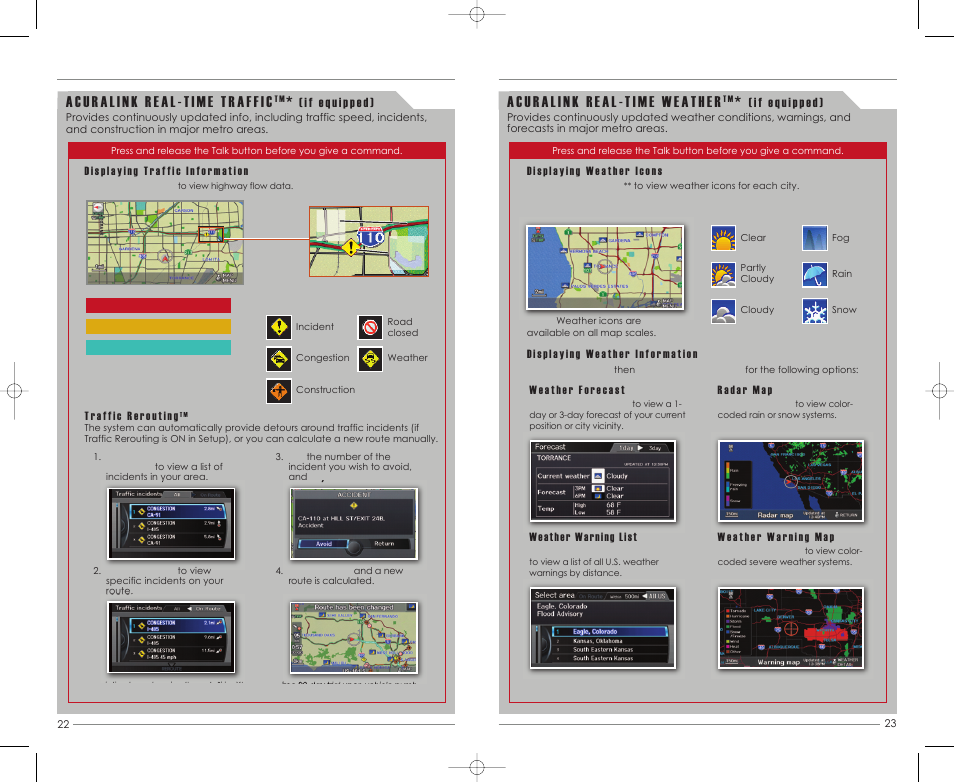Click the yellow traffic flow color bar
The width and height of the screenshot is (954, 782).
coord(158,327)
